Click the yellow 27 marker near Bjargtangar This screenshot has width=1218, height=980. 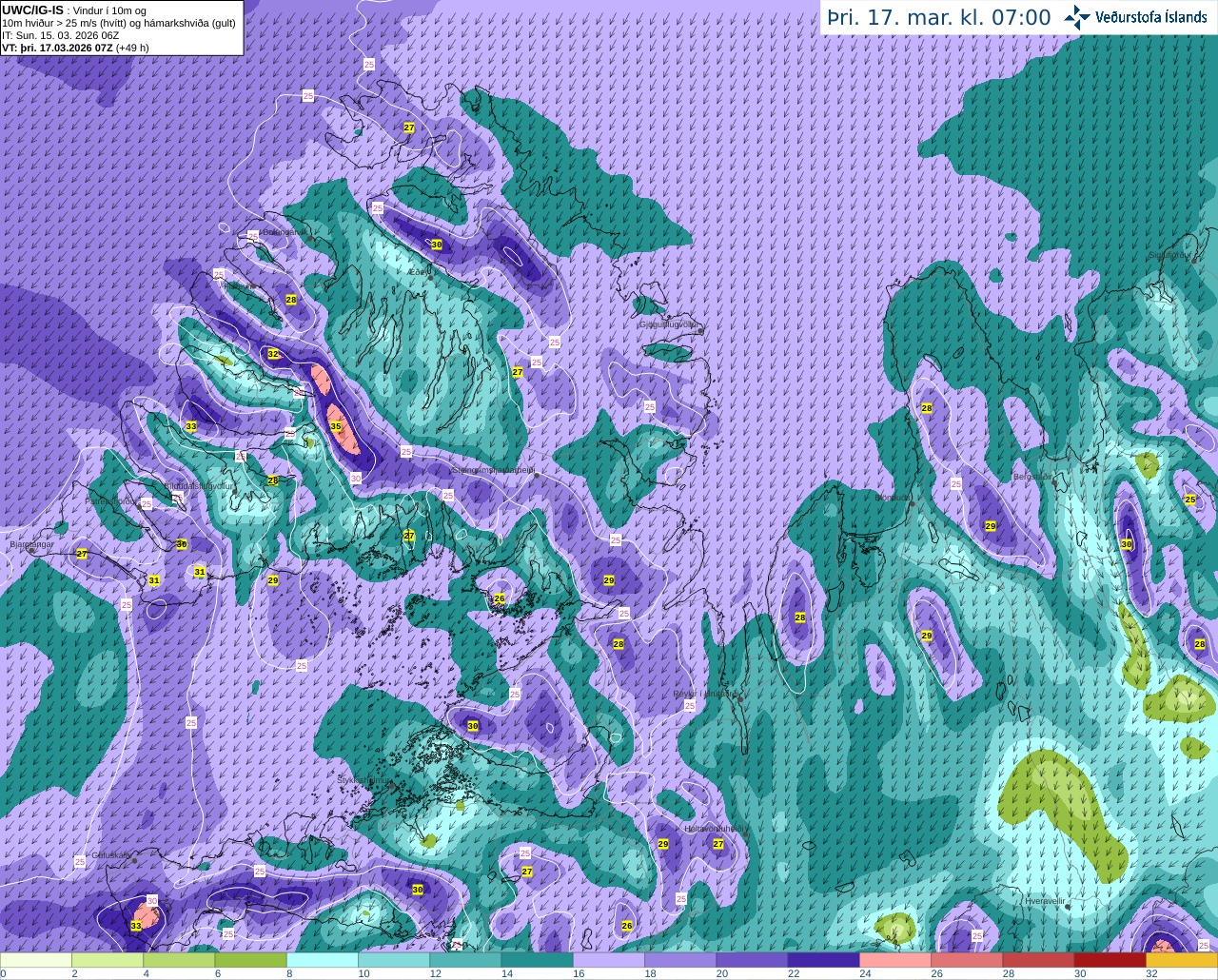point(82,554)
